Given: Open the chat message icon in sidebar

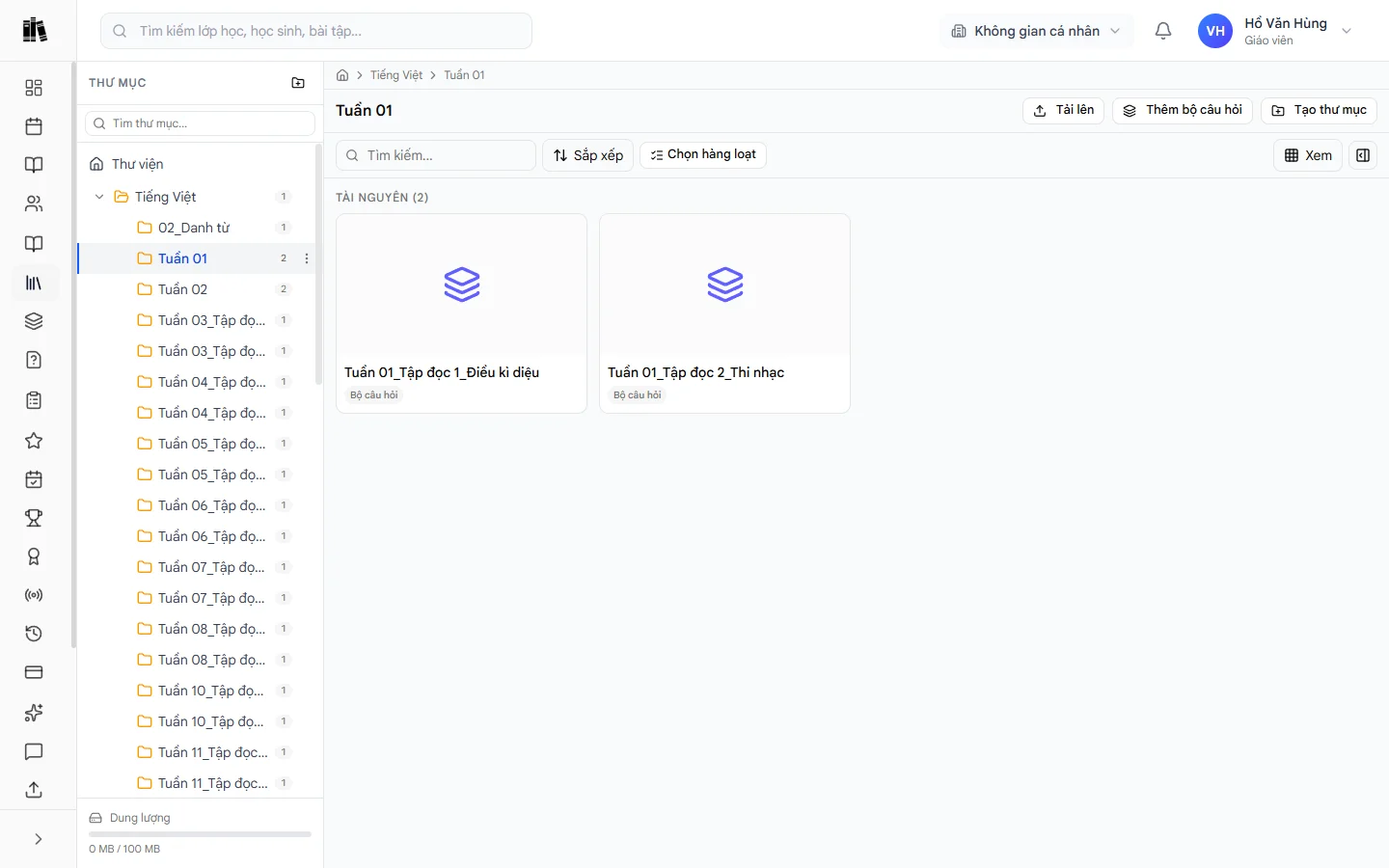Looking at the screenshot, I should pos(34,751).
